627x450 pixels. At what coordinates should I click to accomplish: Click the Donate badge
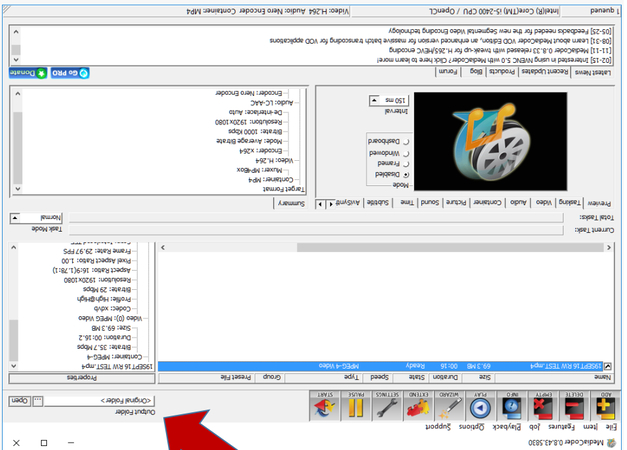pyautogui.click(x=28, y=73)
